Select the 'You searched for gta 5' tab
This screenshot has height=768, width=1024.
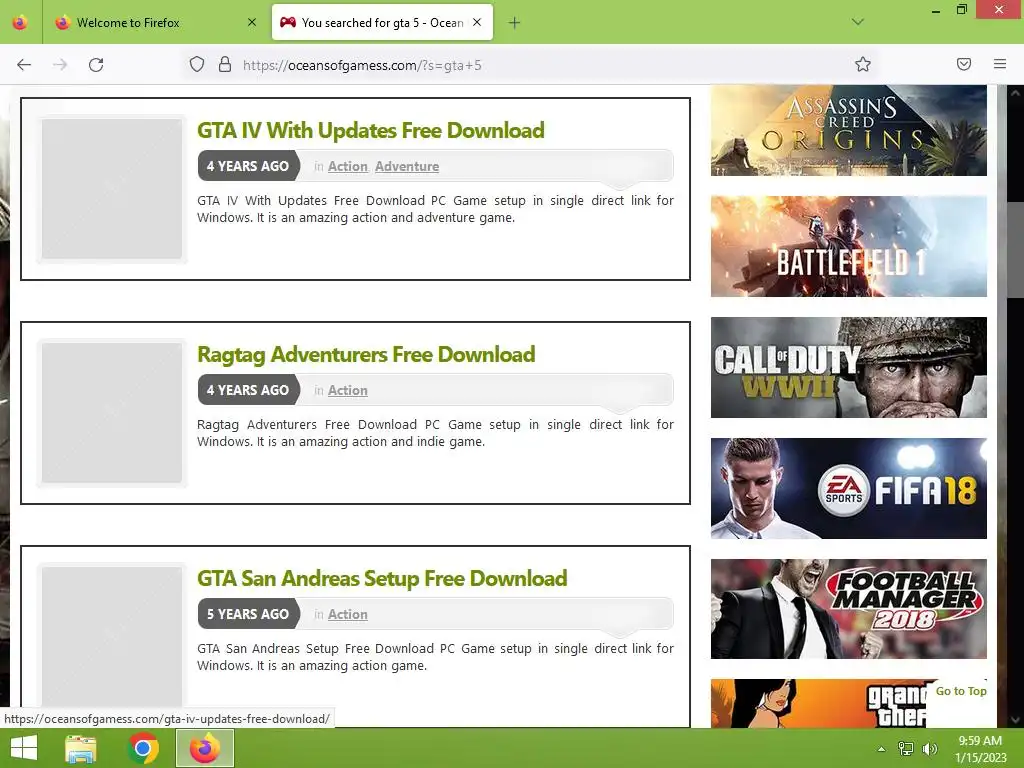[x=382, y=23]
